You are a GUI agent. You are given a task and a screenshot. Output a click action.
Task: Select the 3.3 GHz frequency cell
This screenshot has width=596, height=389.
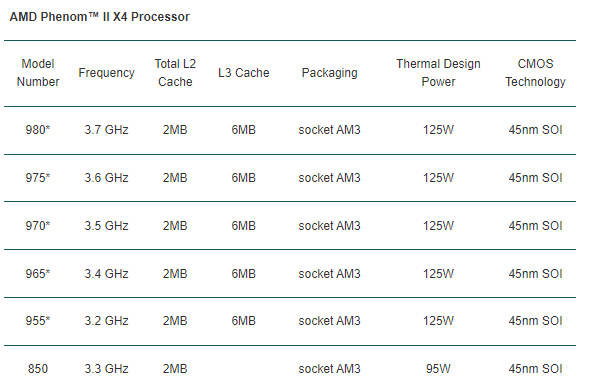[106, 369]
